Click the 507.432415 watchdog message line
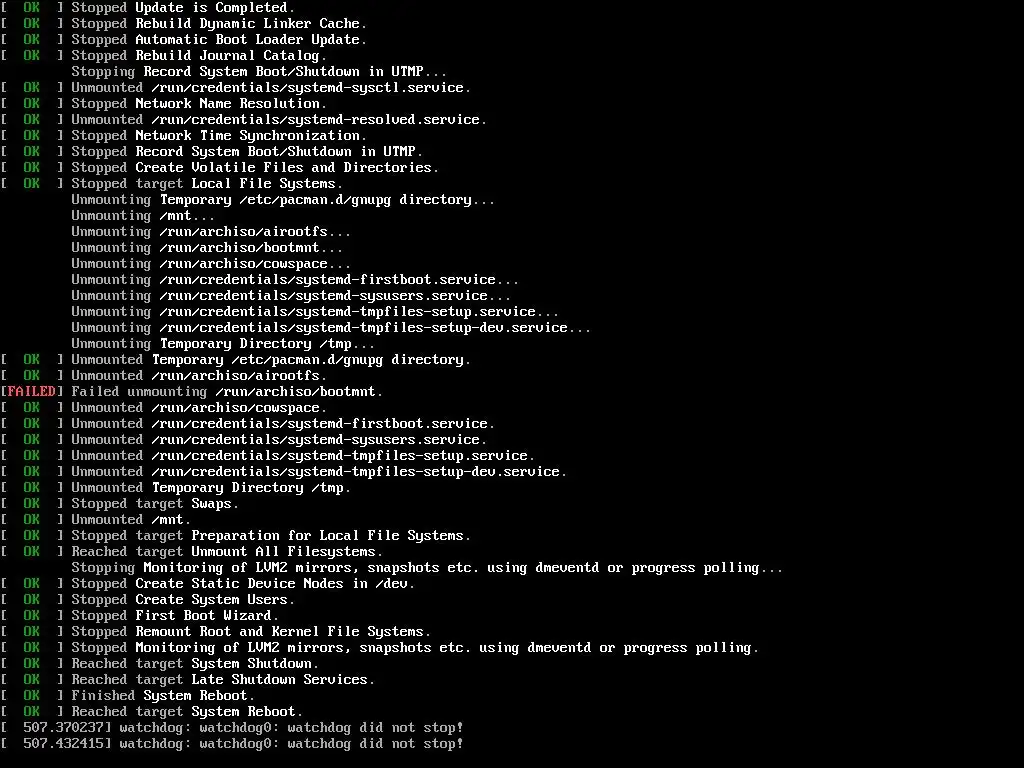The width and height of the screenshot is (1024, 768). (232, 744)
